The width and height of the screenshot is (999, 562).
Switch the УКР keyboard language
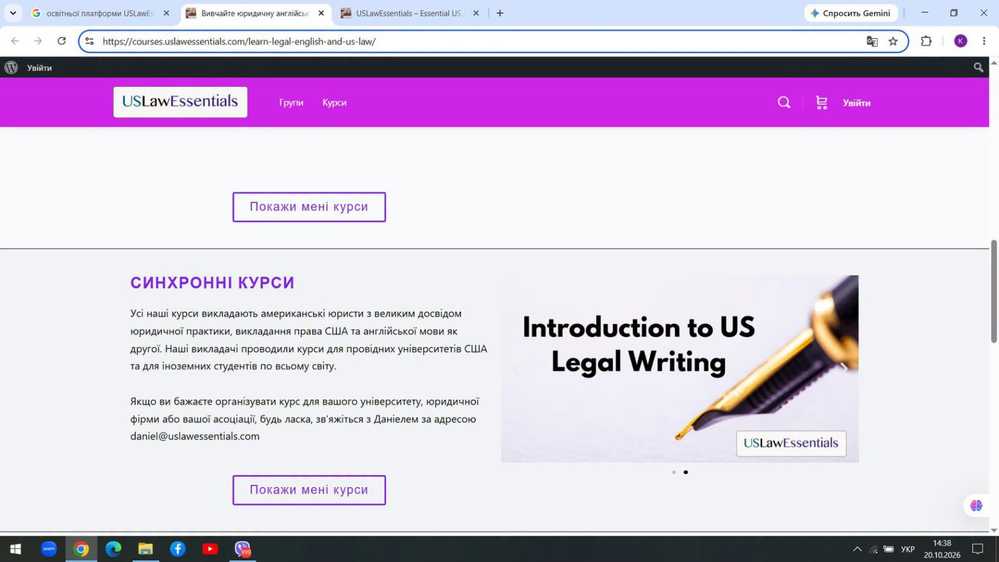point(907,549)
